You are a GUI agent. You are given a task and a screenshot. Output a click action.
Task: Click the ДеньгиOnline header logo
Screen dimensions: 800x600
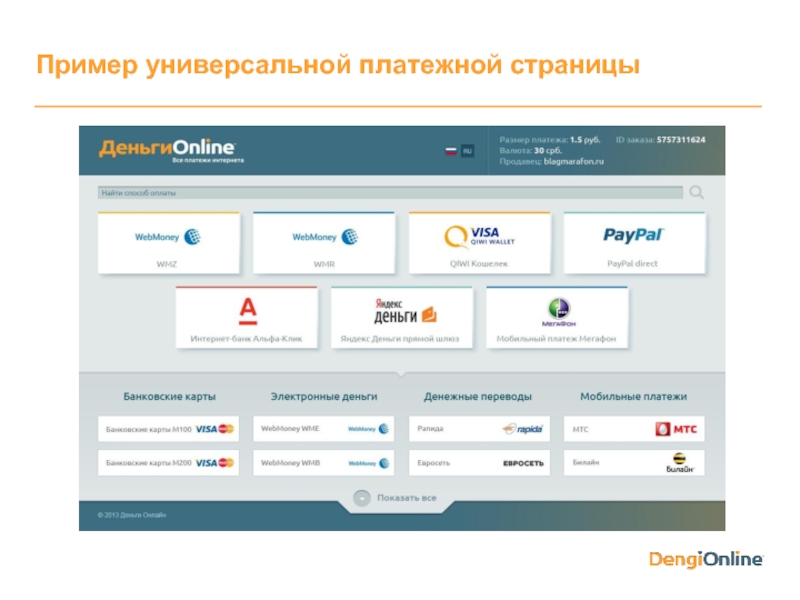pyautogui.click(x=171, y=150)
